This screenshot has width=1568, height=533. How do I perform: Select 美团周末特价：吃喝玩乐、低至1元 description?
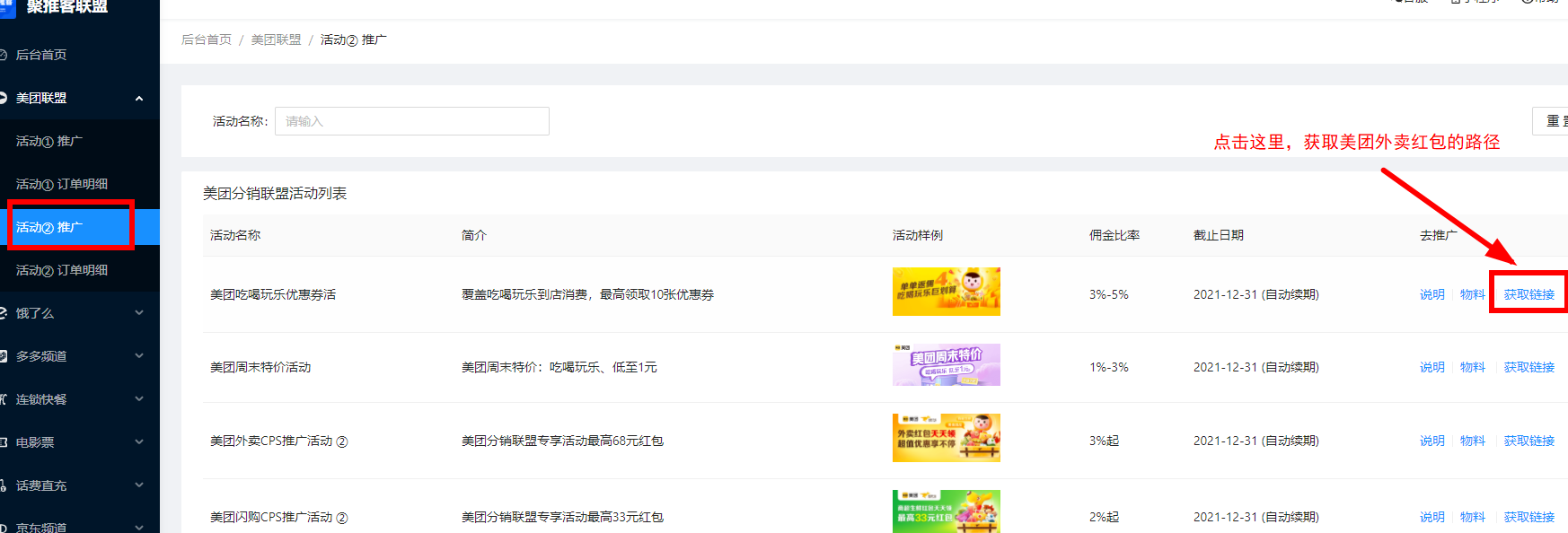(559, 367)
